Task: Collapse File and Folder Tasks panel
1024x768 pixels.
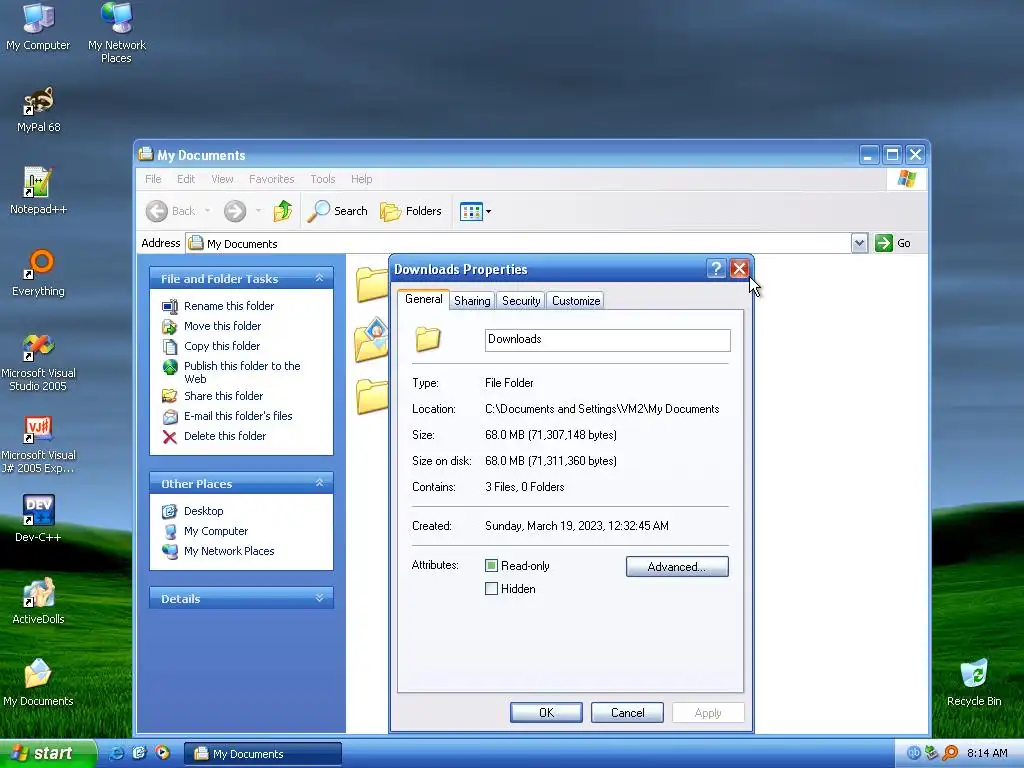Action: [319, 278]
